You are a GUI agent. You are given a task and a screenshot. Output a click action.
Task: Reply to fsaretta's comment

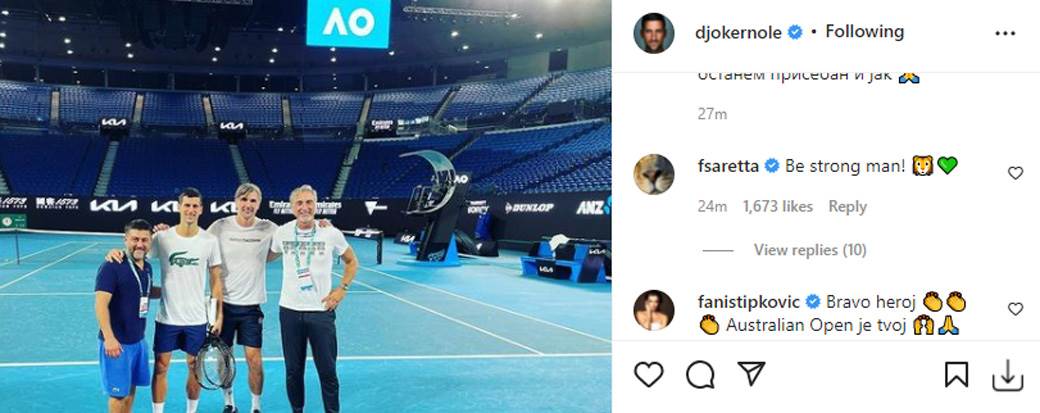847,207
